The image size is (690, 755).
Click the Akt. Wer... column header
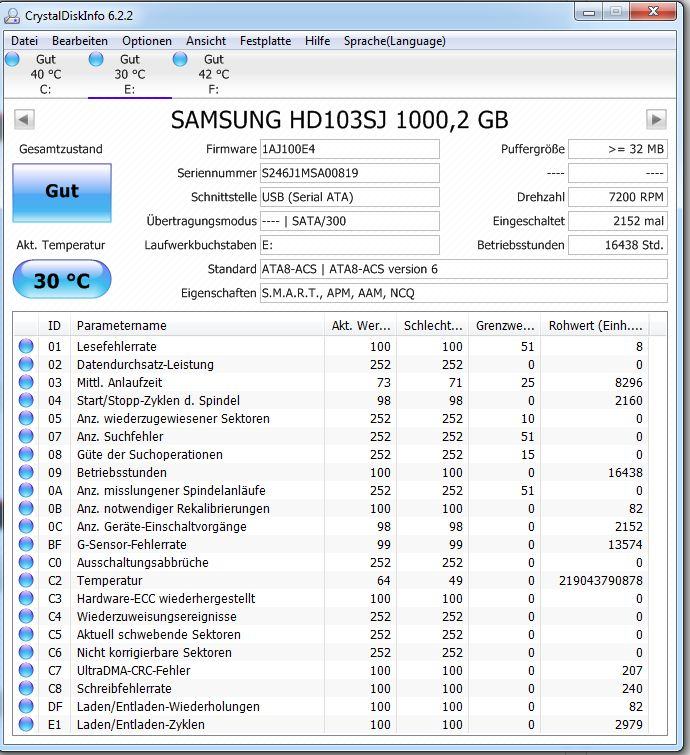pyautogui.click(x=360, y=325)
